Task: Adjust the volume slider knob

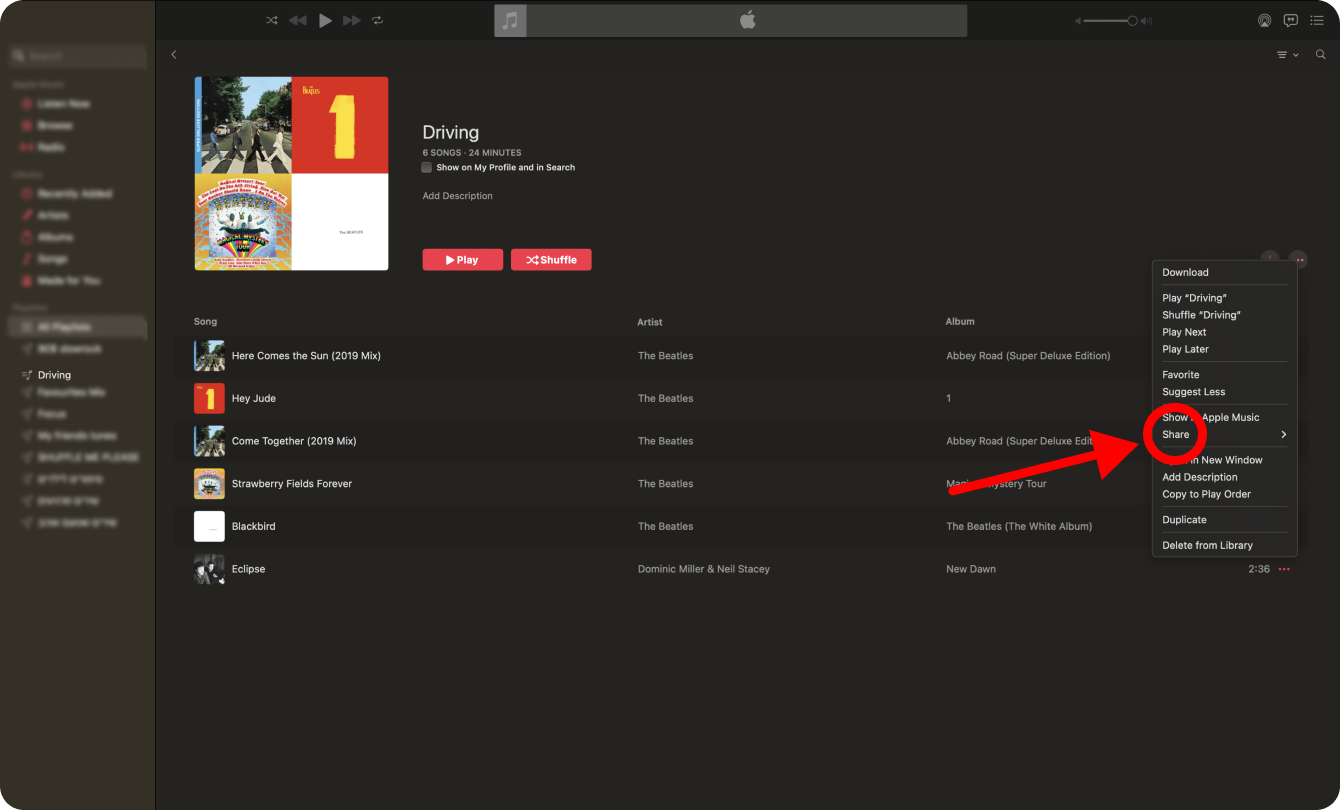Action: point(1132,21)
